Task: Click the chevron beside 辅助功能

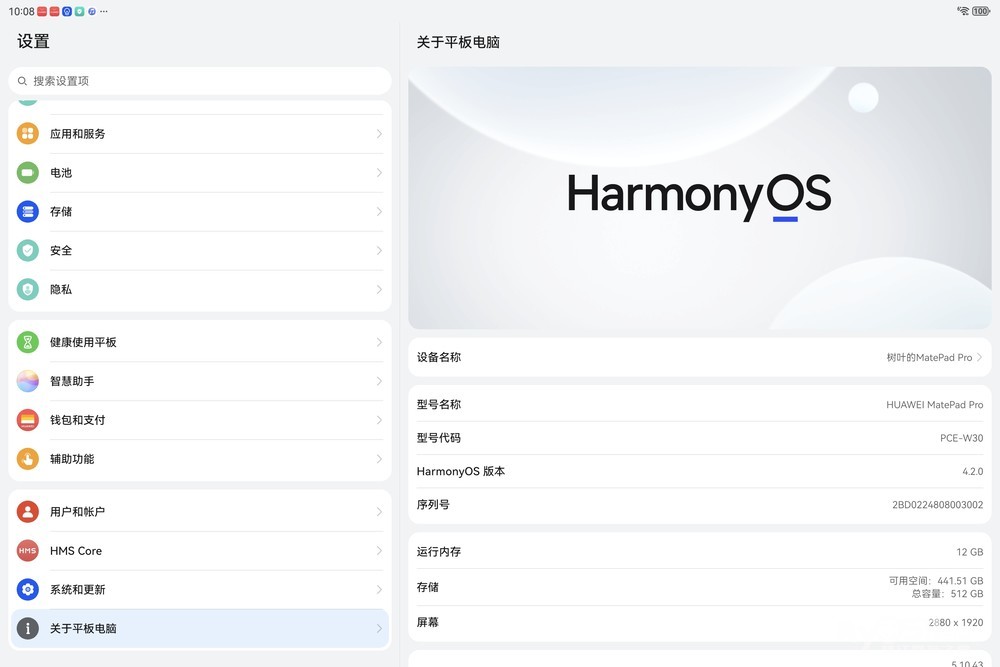Action: pos(379,459)
